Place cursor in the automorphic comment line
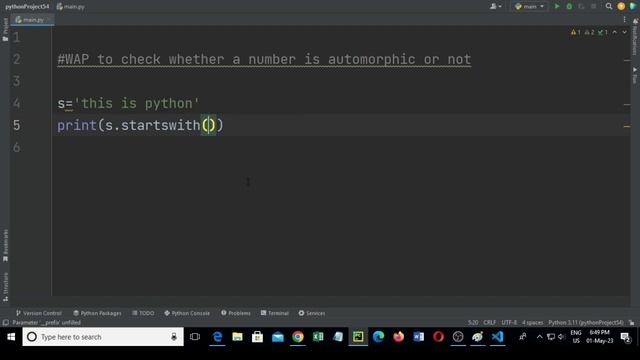Screen dimensions: 640x360 tap(264, 59)
